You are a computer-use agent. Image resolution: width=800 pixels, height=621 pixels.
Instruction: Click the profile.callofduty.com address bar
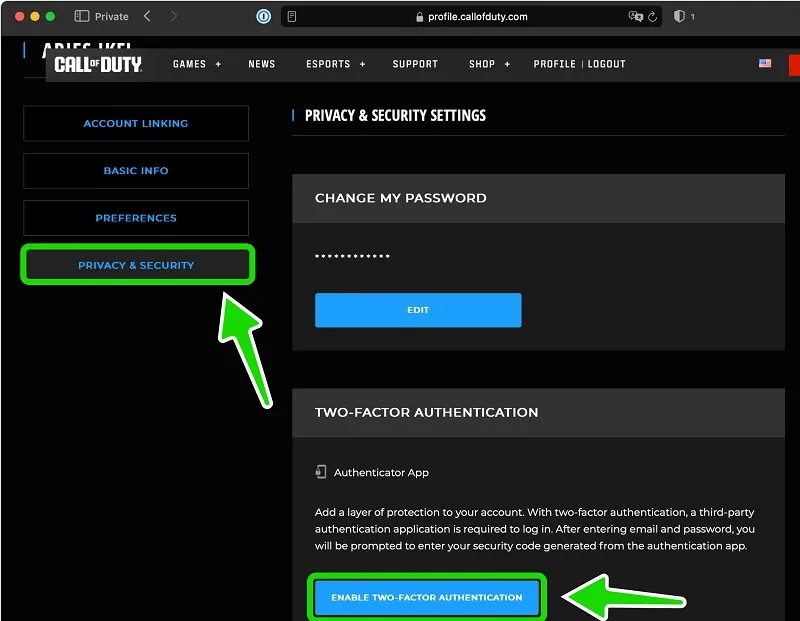[471, 17]
